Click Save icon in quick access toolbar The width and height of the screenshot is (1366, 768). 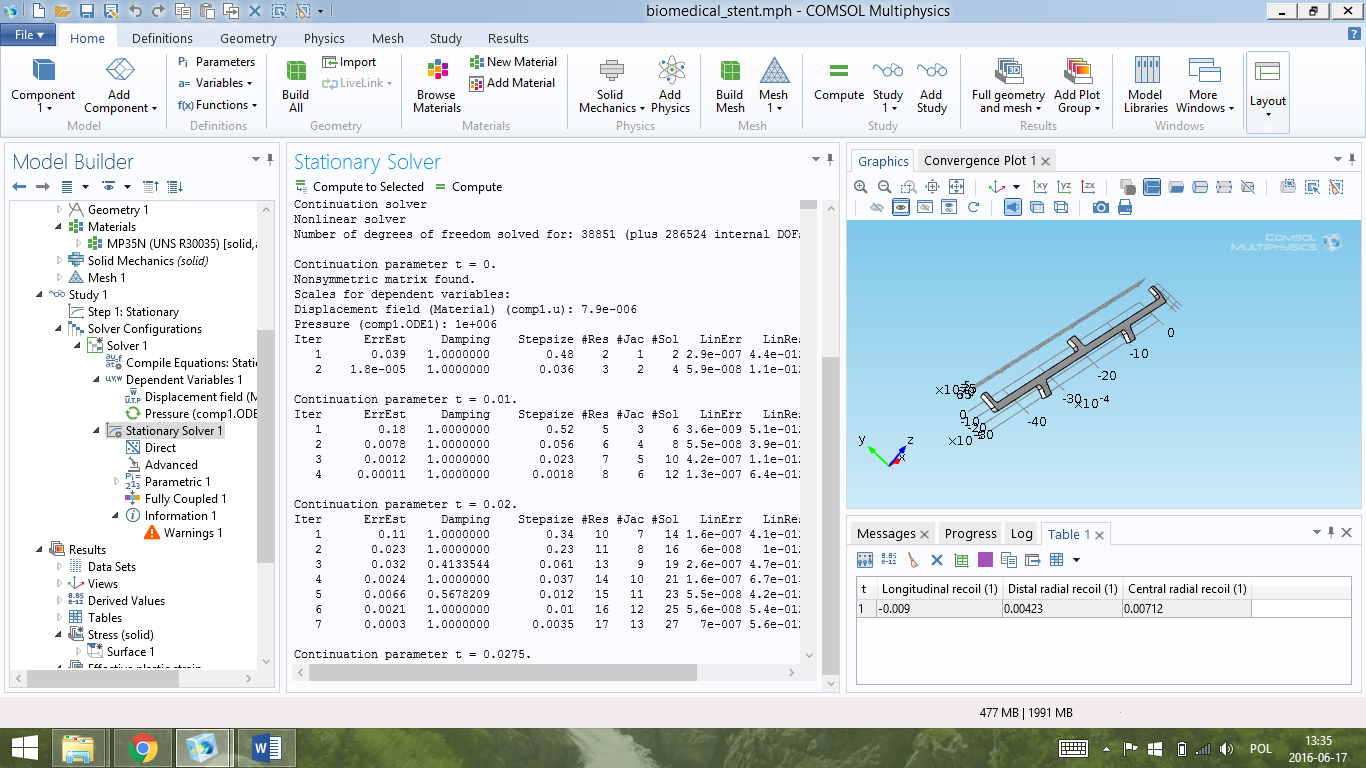point(86,11)
